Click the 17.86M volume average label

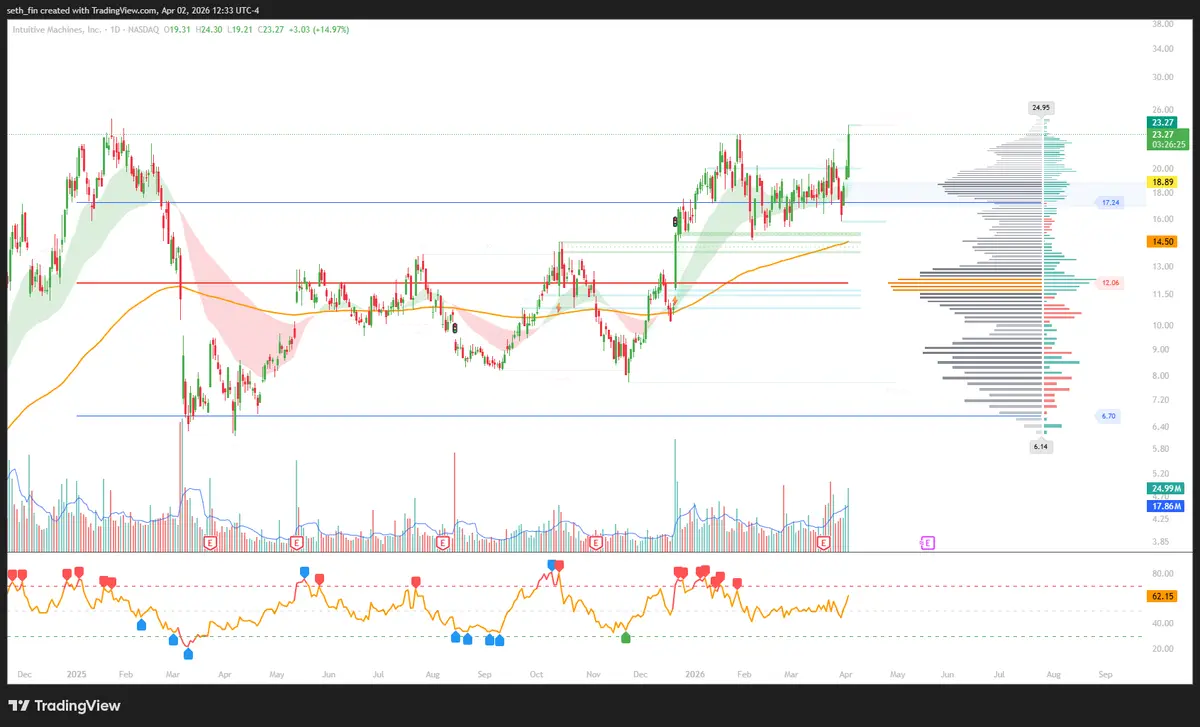point(1167,506)
